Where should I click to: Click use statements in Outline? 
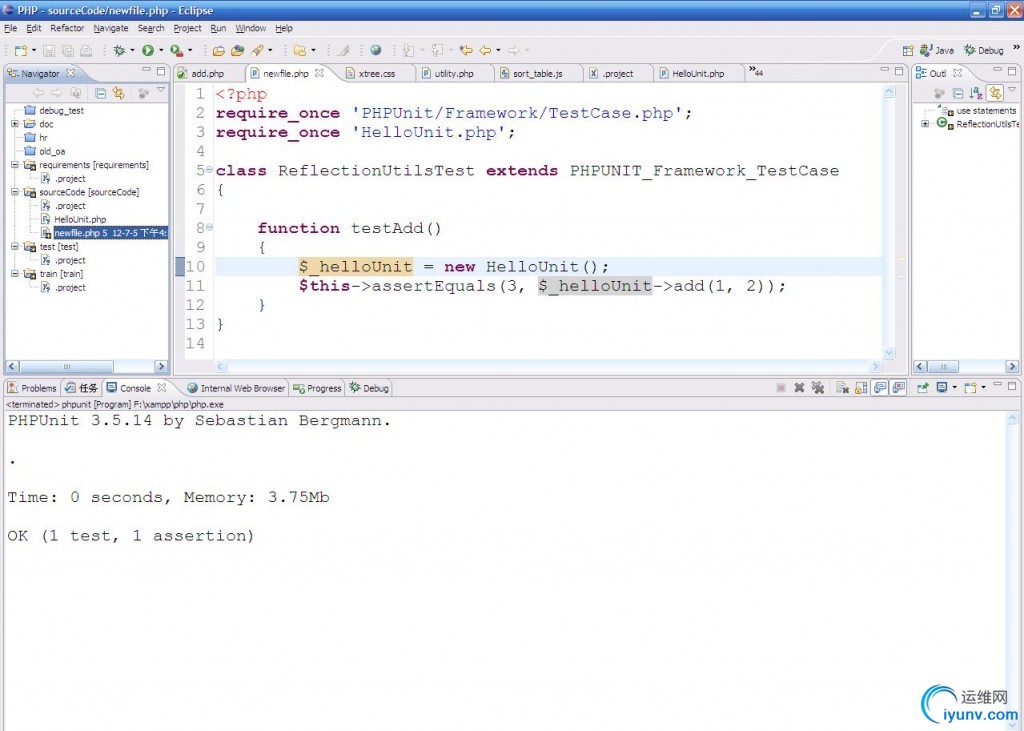click(985, 111)
